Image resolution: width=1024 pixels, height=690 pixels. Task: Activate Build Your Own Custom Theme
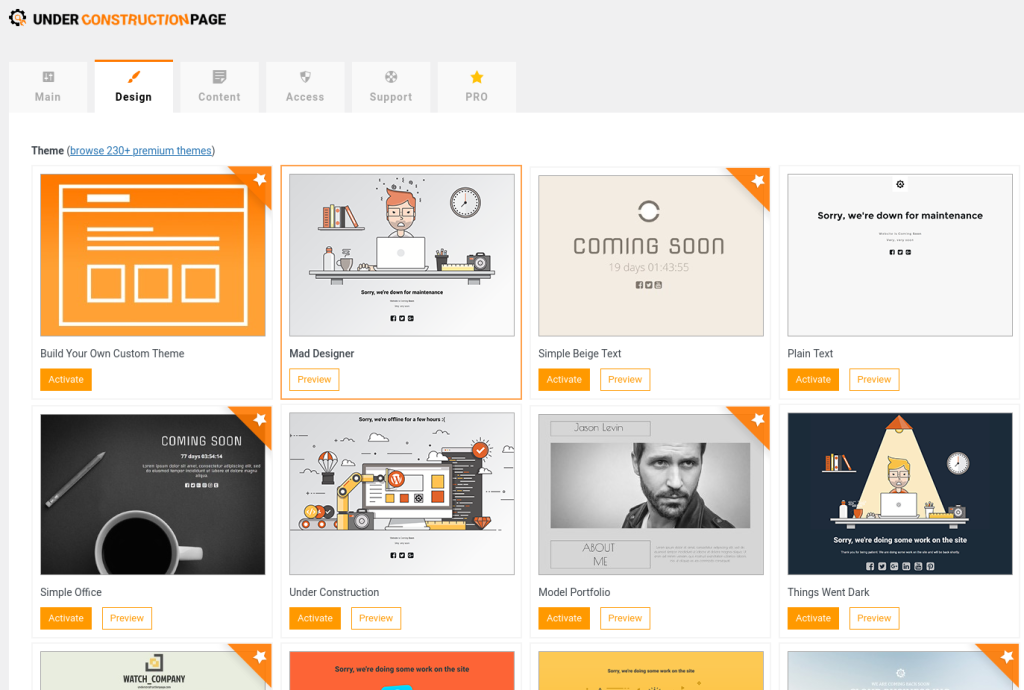66,379
